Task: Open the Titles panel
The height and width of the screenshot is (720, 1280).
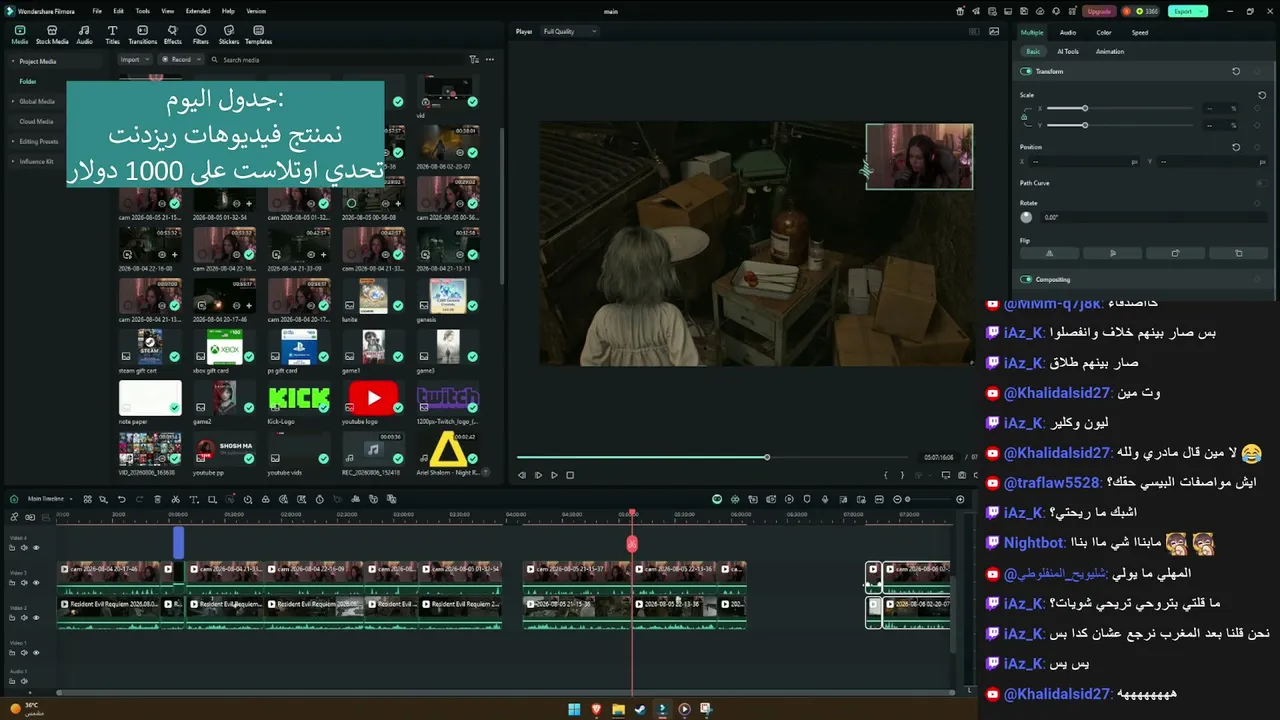Action: coord(112,35)
